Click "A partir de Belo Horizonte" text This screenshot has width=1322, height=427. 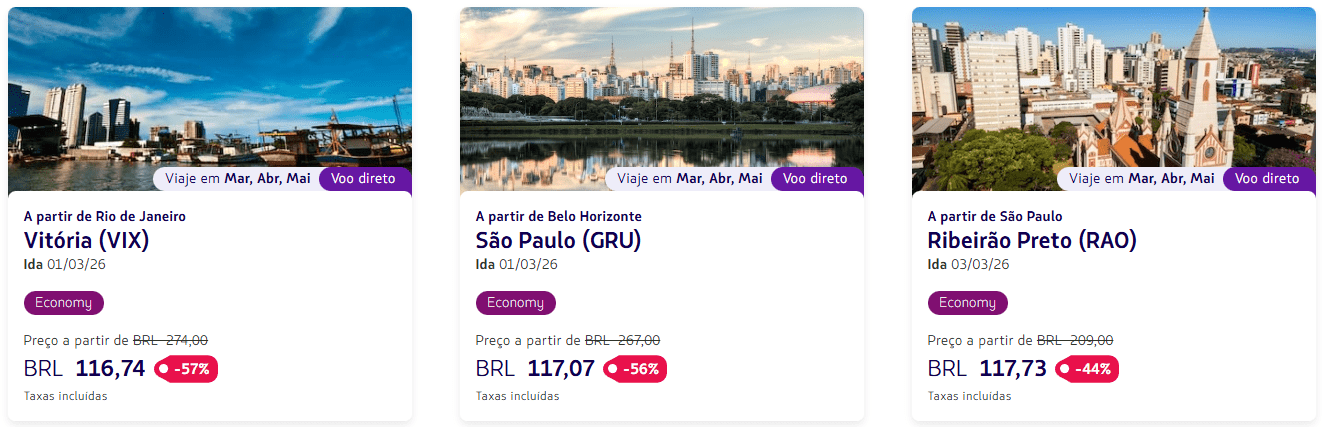[x=559, y=216]
